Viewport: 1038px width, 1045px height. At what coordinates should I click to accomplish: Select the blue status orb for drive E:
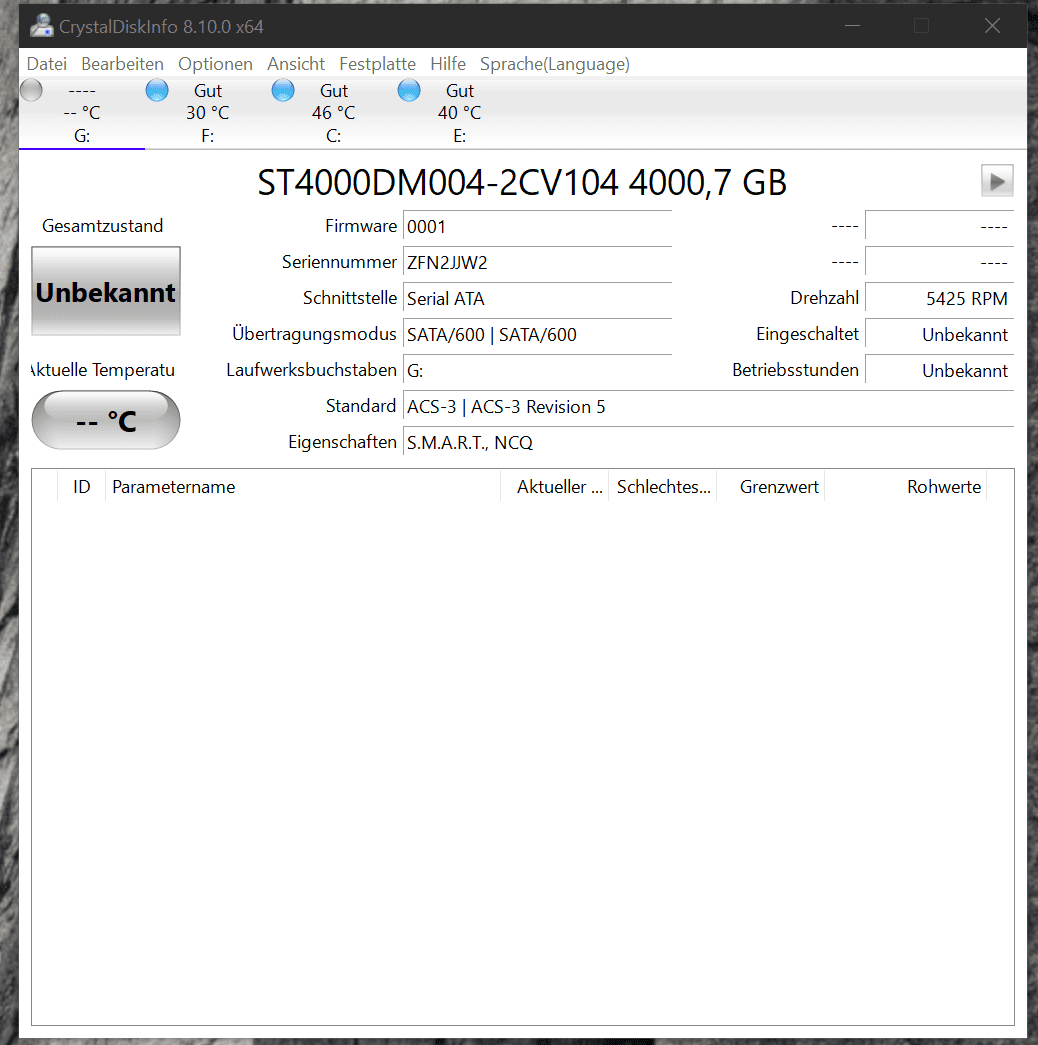coord(409,90)
